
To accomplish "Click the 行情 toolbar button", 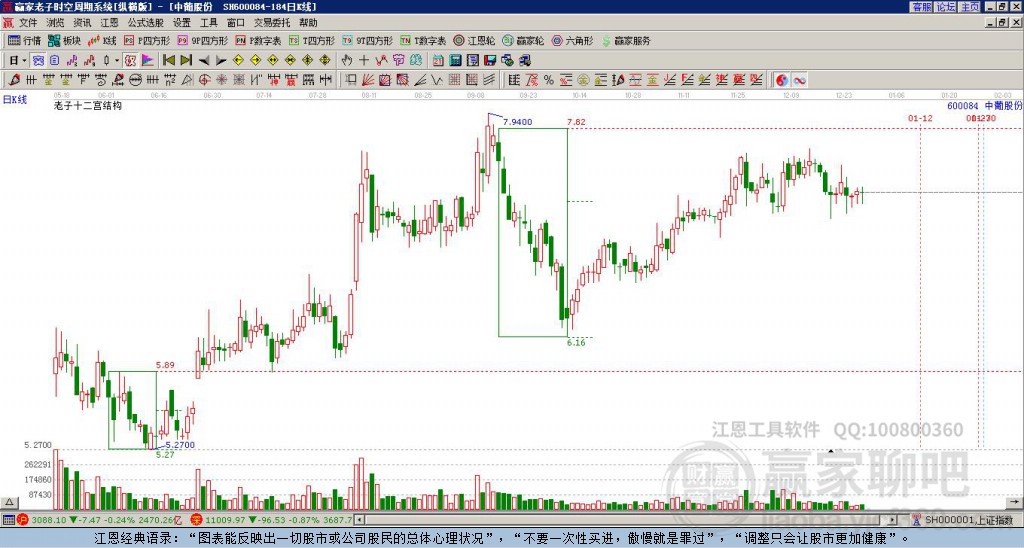I will pos(25,40).
